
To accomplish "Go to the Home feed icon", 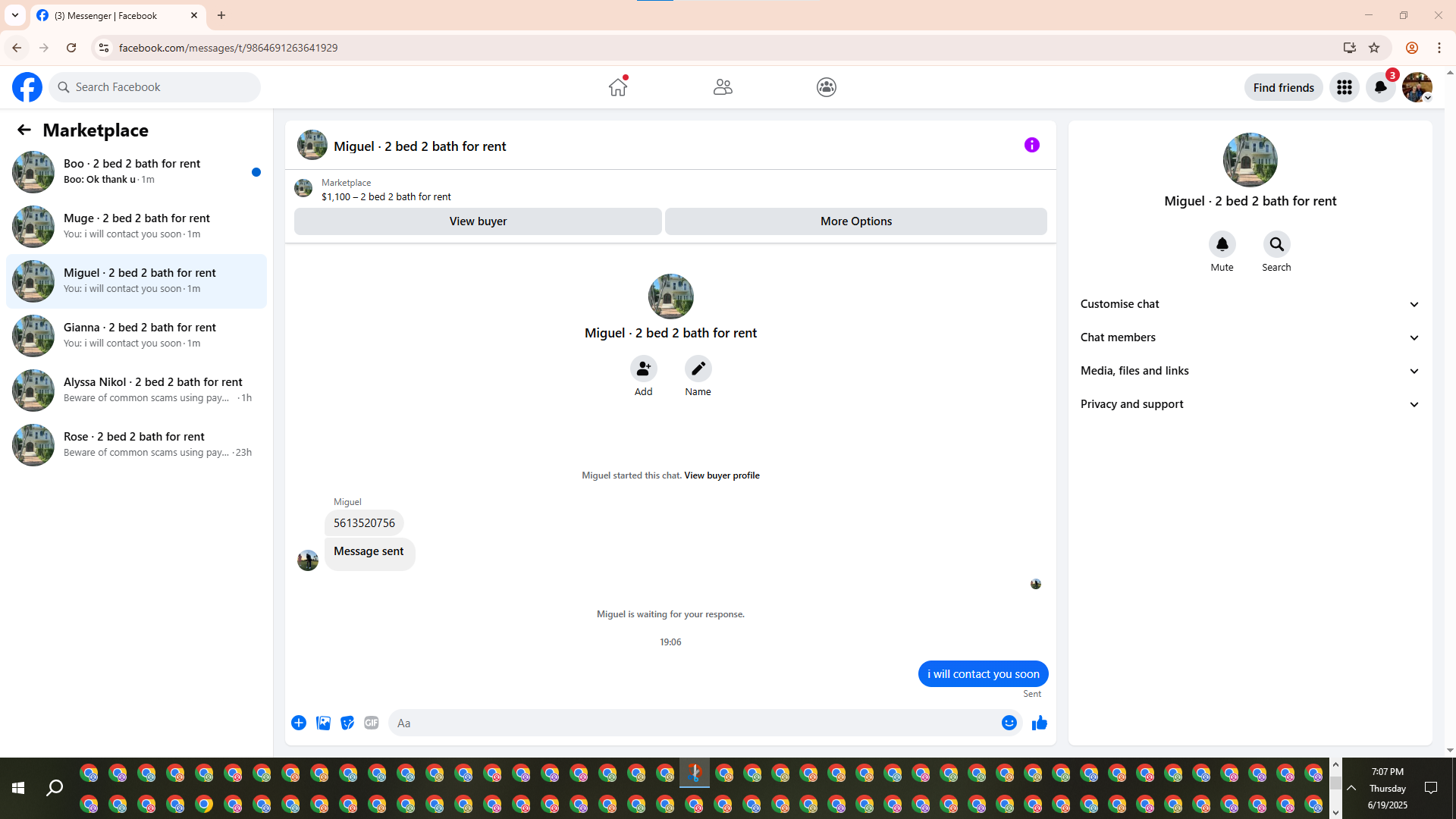I will (x=618, y=87).
